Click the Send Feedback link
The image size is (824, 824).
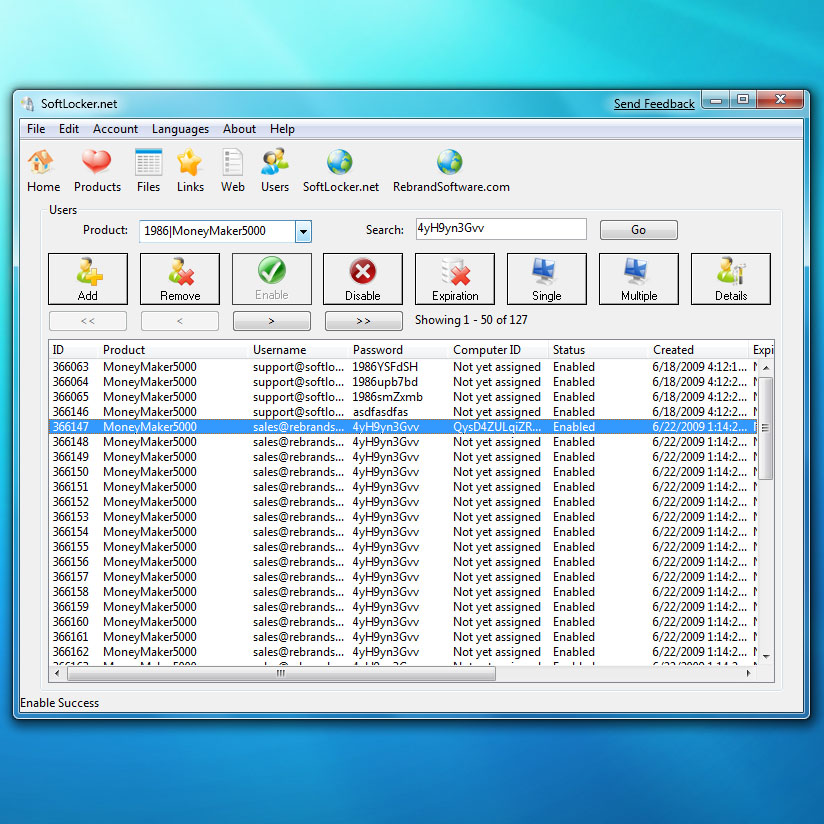click(653, 104)
